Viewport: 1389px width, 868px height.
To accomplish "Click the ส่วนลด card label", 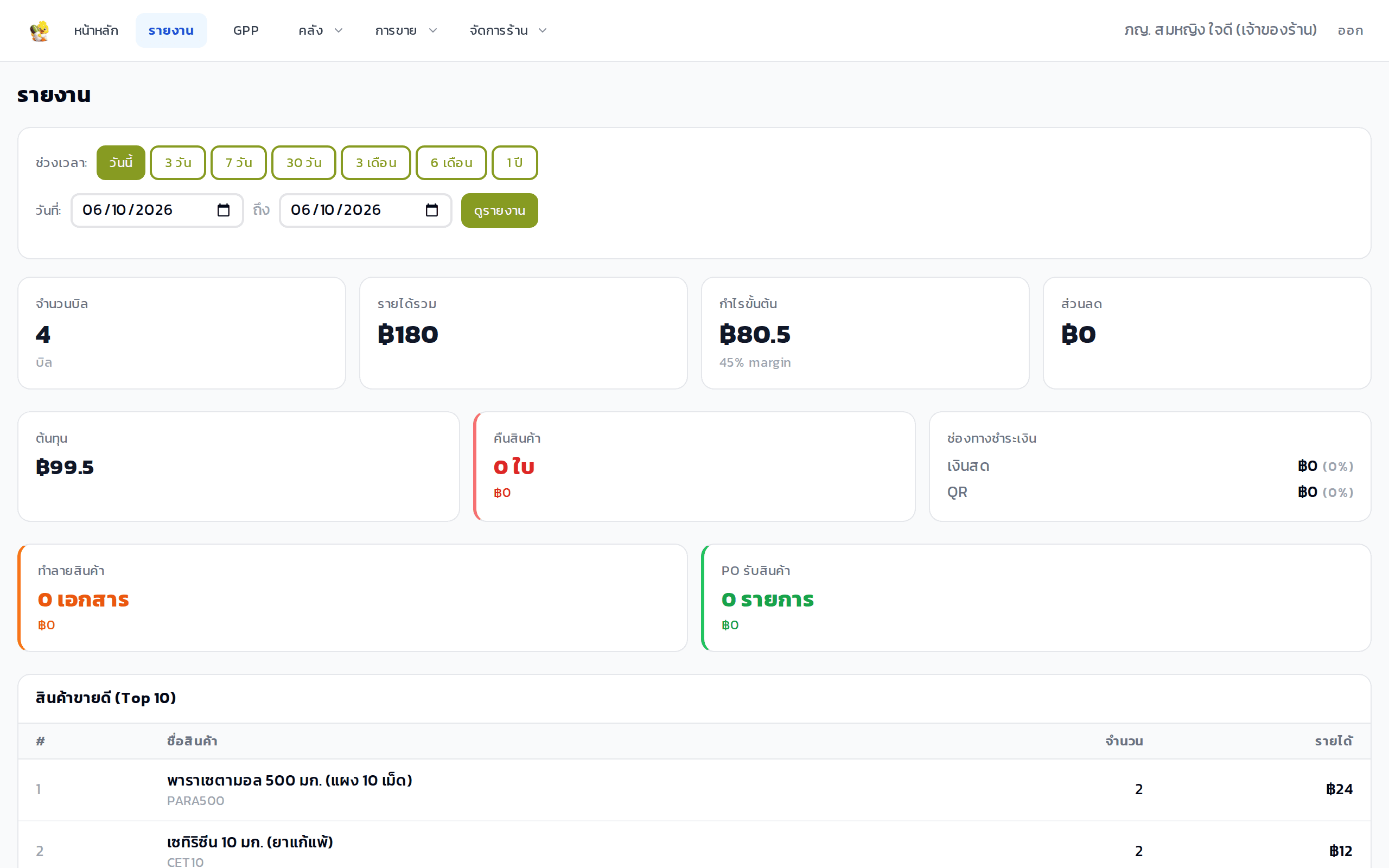I will pos(1081,304).
